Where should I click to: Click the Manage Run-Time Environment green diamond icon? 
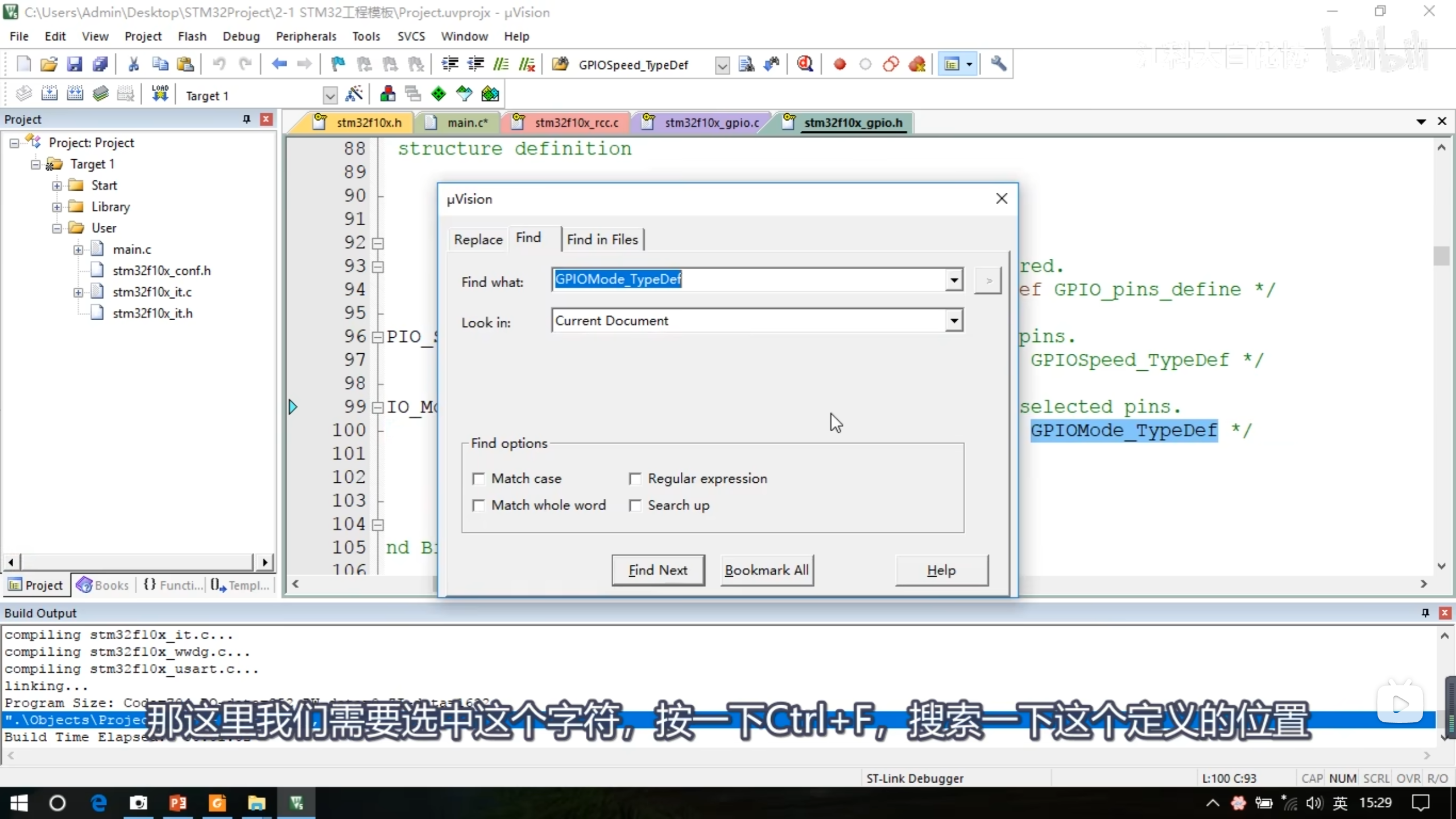(x=439, y=94)
